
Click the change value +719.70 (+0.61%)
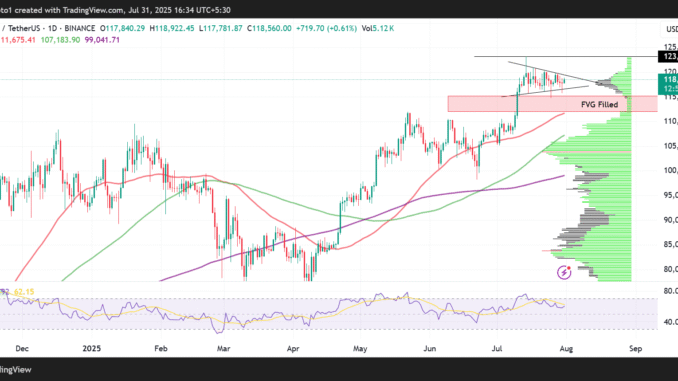(x=326, y=29)
